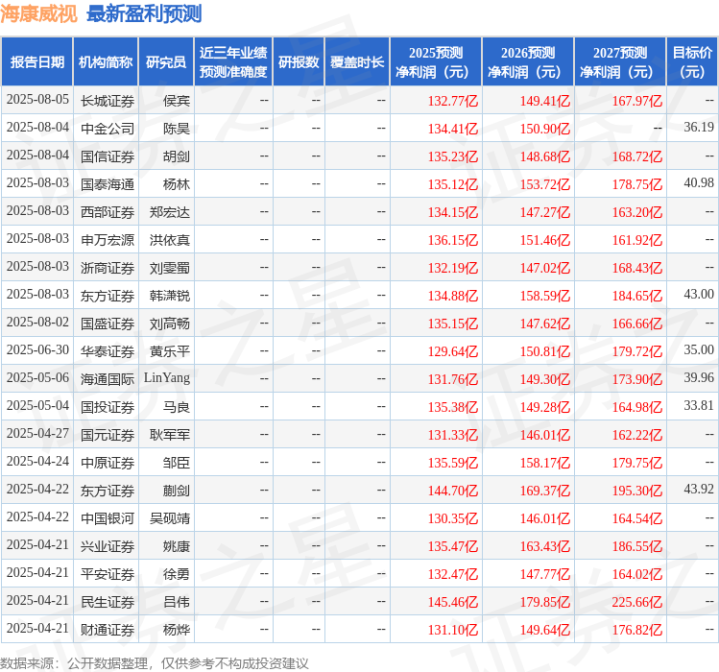Click 国投证券 institution cell

pyautogui.click(x=107, y=407)
